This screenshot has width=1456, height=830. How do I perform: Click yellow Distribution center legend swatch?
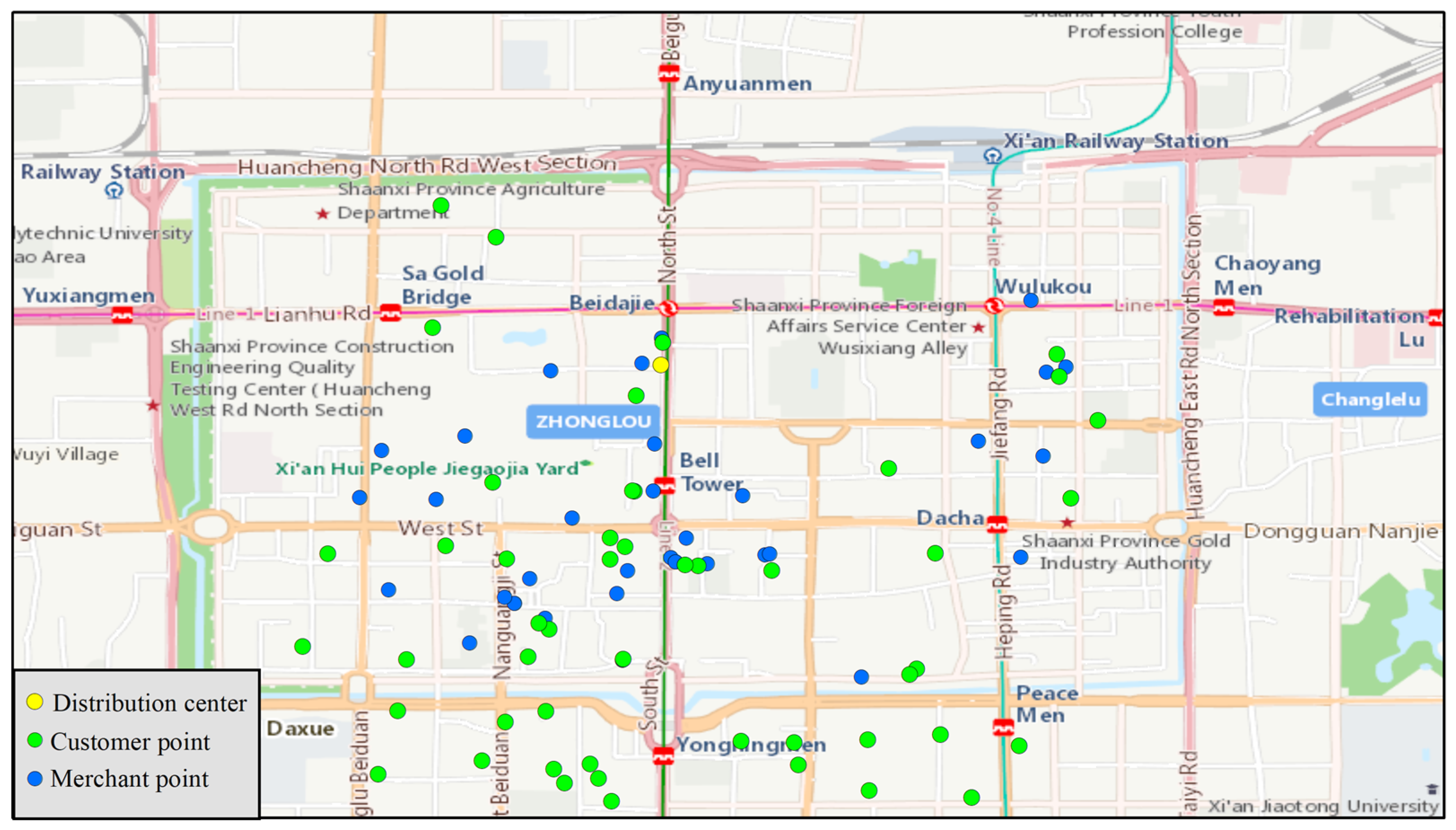pos(35,702)
